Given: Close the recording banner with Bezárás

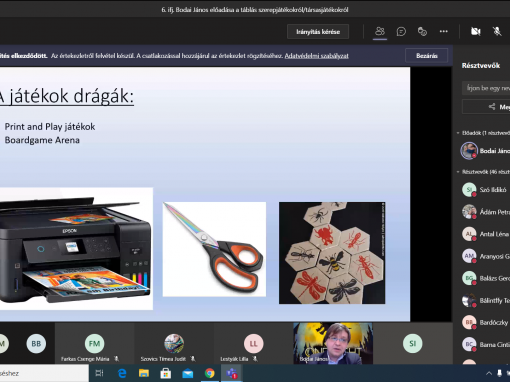Looking at the screenshot, I should pos(427,56).
